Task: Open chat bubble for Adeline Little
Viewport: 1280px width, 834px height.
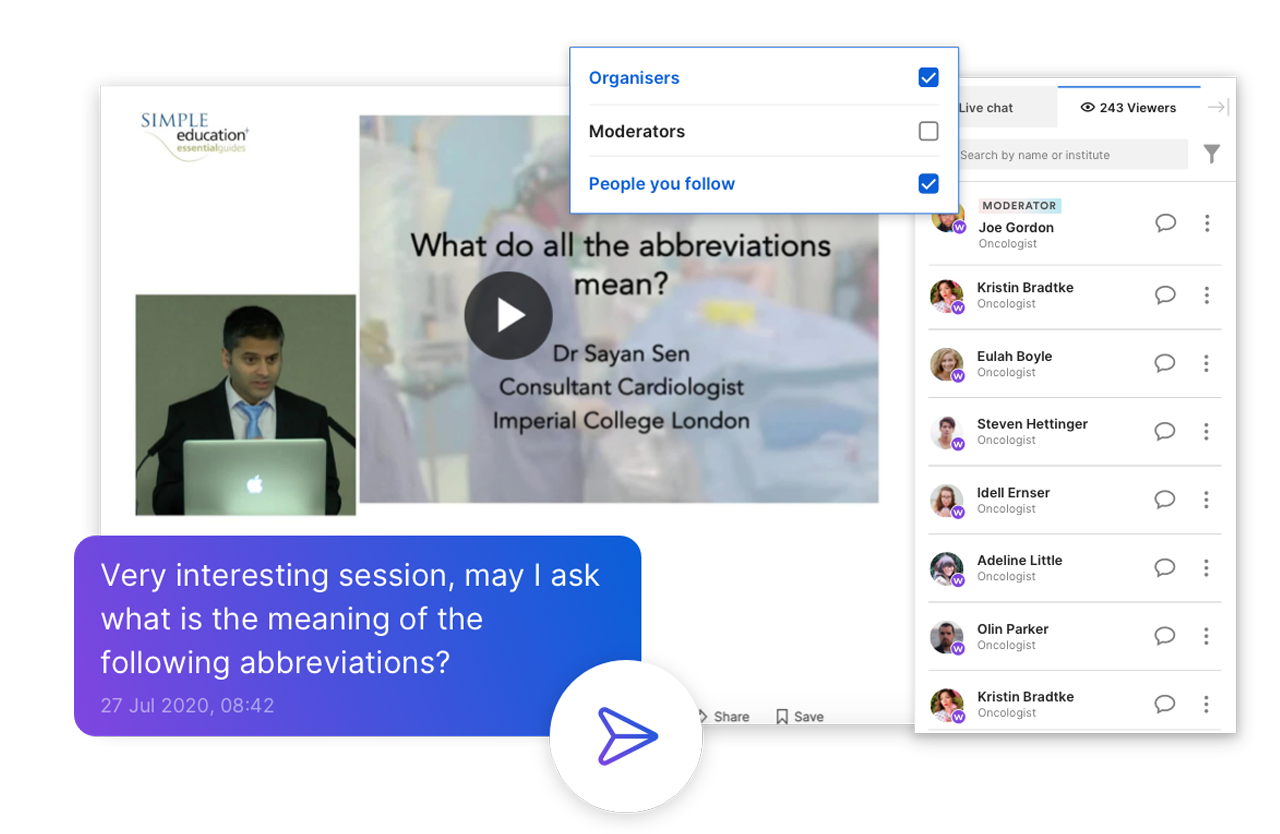Action: [x=1165, y=568]
